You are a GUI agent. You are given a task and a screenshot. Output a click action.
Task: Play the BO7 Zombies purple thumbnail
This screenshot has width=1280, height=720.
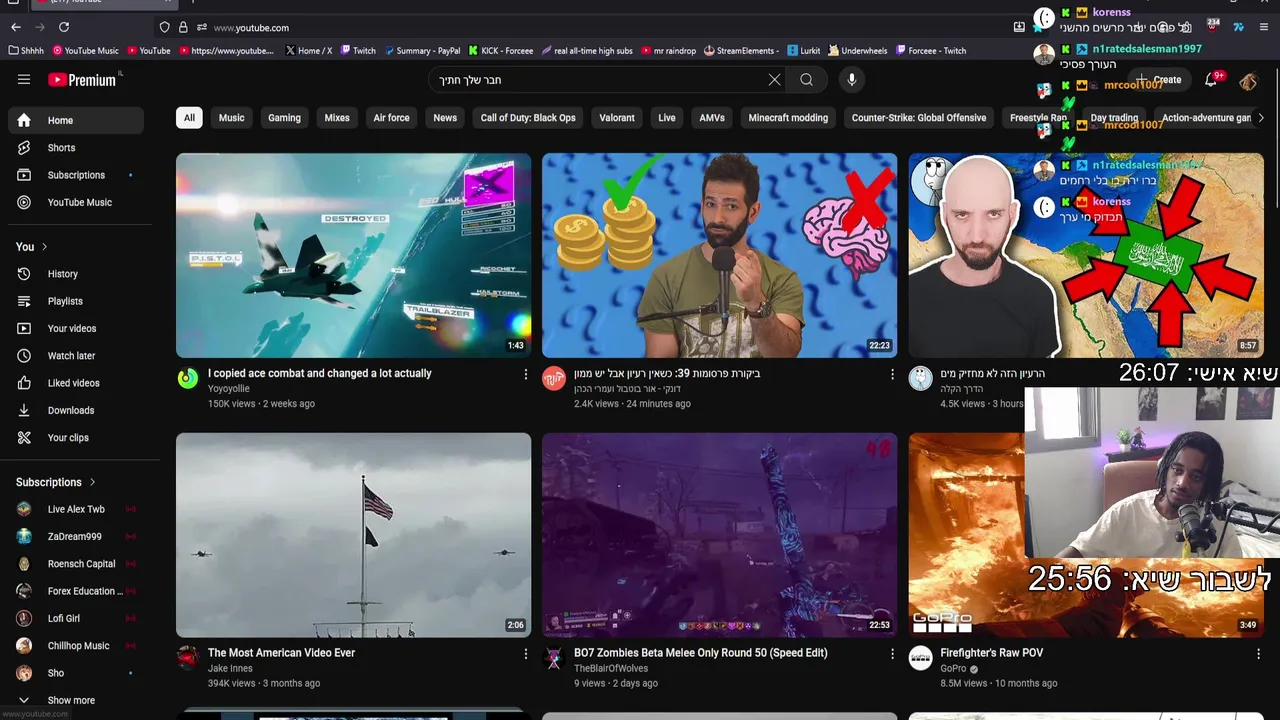[720, 535]
